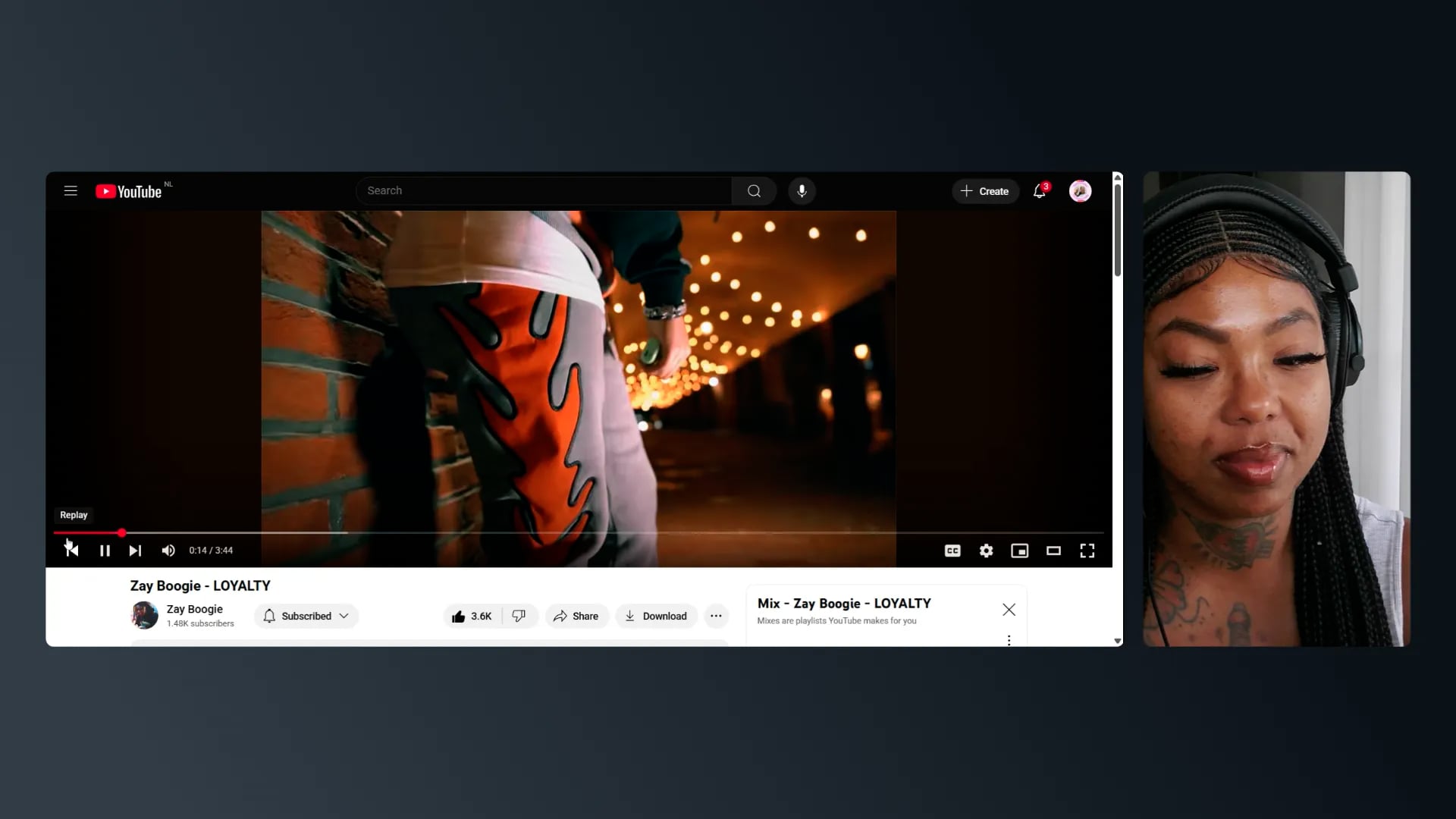This screenshot has width=1456, height=819.
Task: Open more actions ellipsis menu
Action: [x=716, y=616]
